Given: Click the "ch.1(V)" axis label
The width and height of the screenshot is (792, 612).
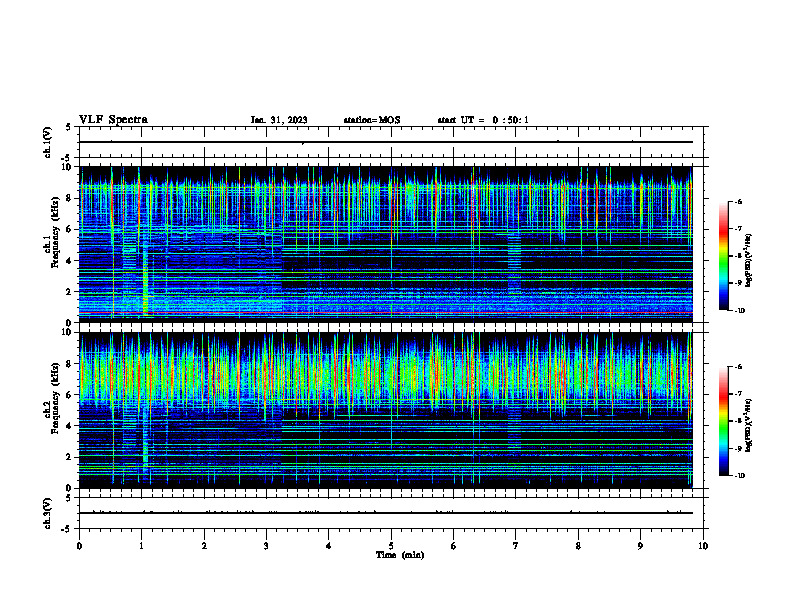Looking at the screenshot, I should (x=47, y=142).
